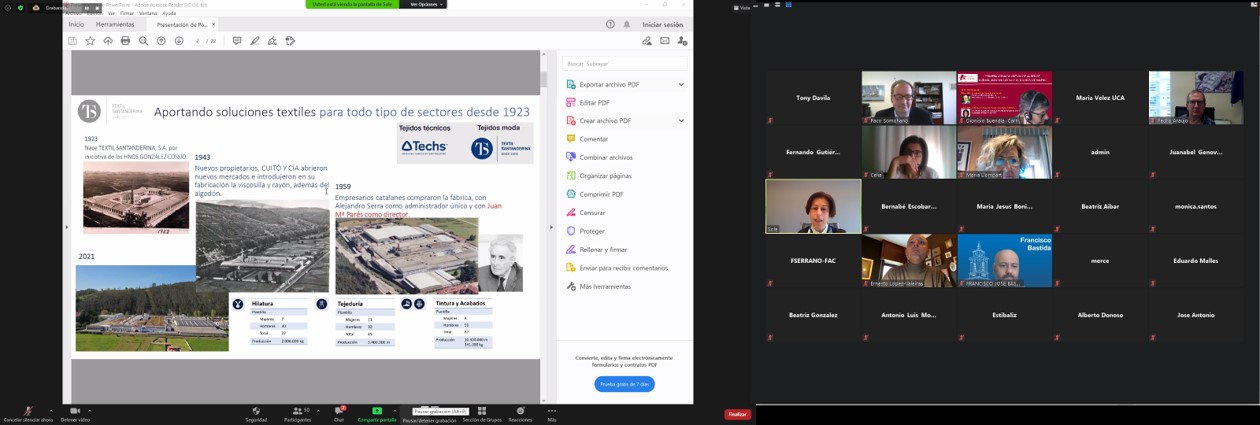Click the Buscar 'Subrayar' search field
Viewport: 1260px width, 425px height.
tap(624, 63)
